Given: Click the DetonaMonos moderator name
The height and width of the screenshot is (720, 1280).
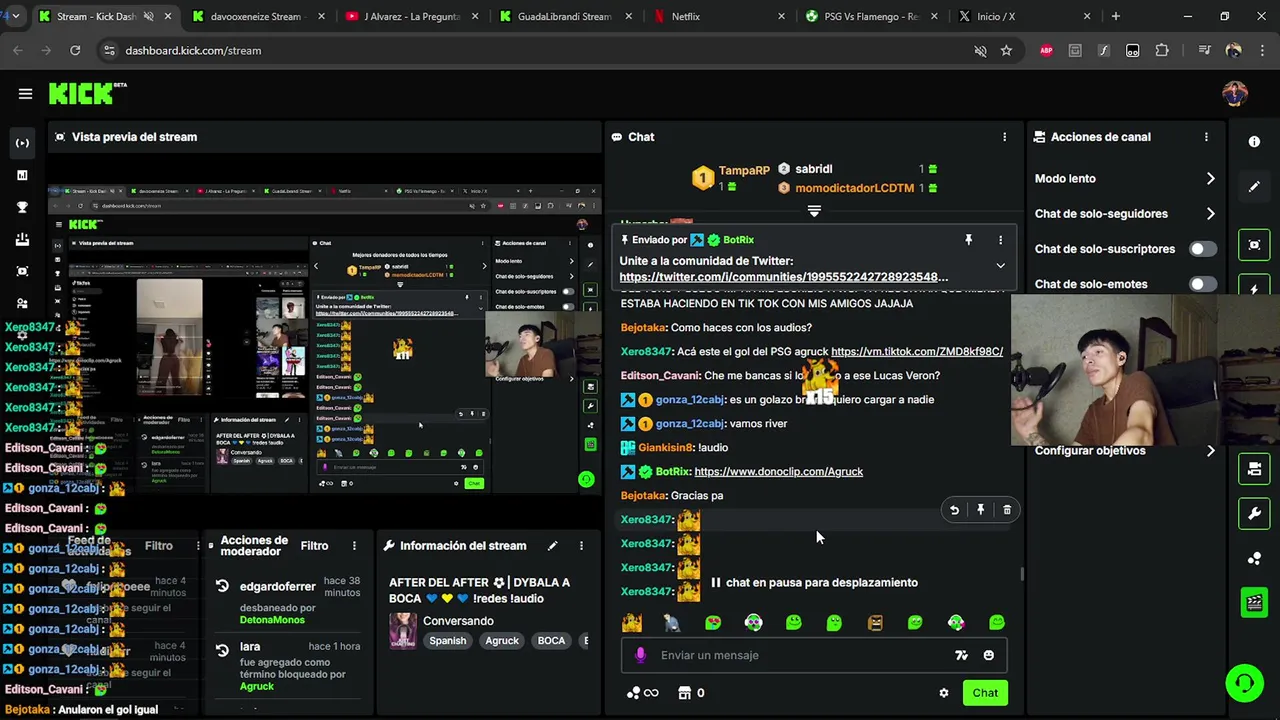Looking at the screenshot, I should coord(272,620).
